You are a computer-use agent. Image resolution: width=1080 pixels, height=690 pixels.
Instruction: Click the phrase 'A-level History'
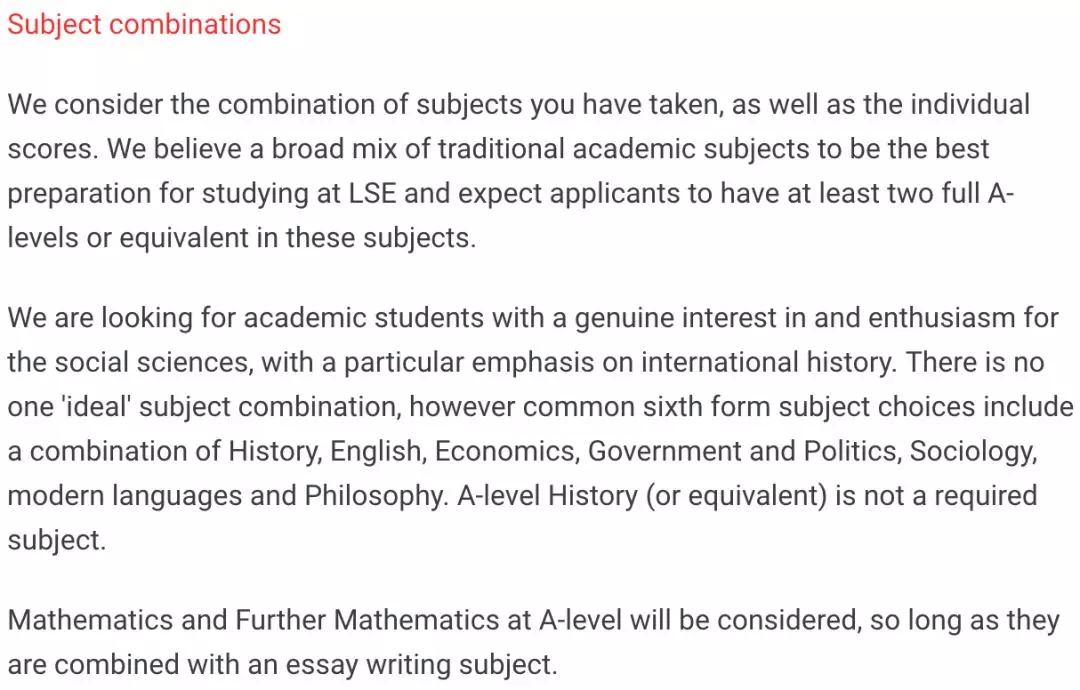[548, 496]
